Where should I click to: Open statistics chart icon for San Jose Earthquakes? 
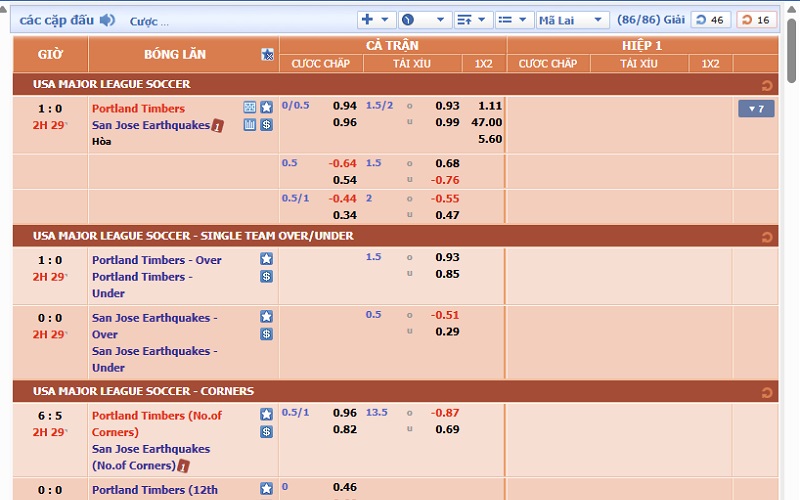pos(249,124)
